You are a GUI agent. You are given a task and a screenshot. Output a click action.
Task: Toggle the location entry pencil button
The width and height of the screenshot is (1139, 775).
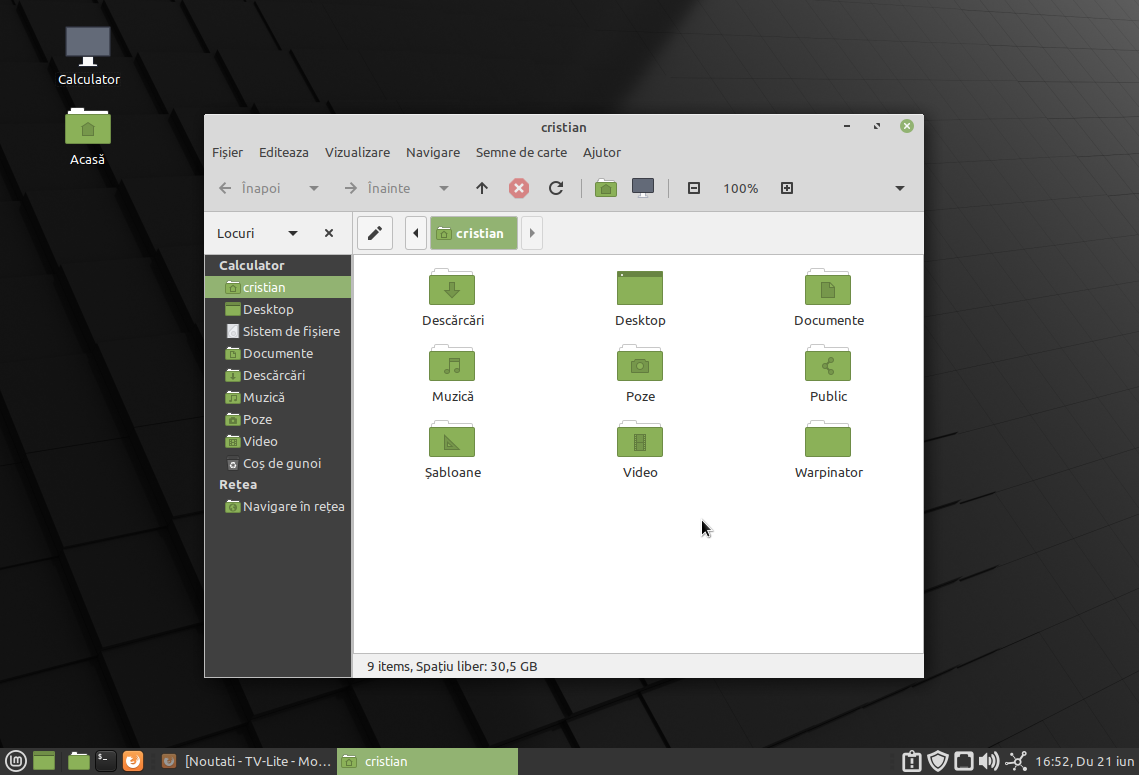(x=375, y=233)
